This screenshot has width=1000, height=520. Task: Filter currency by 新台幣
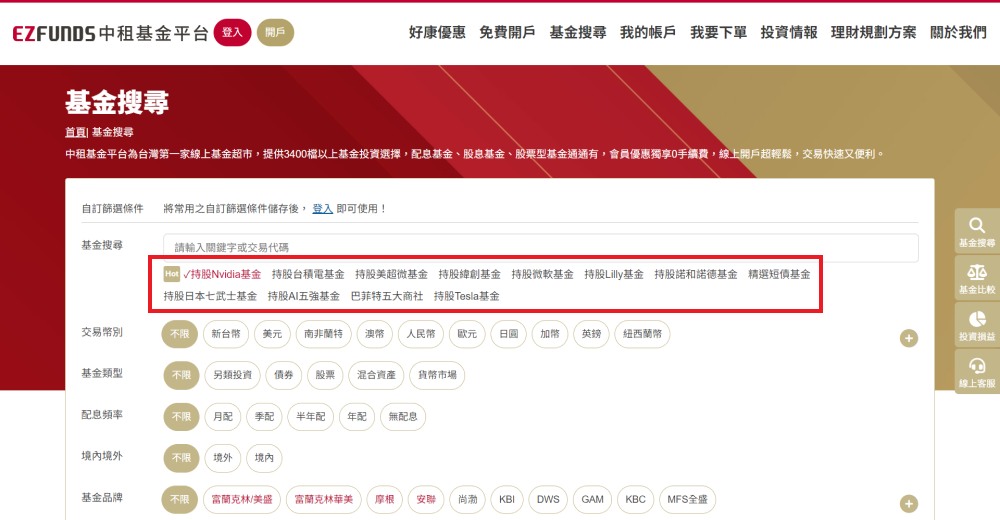226,334
